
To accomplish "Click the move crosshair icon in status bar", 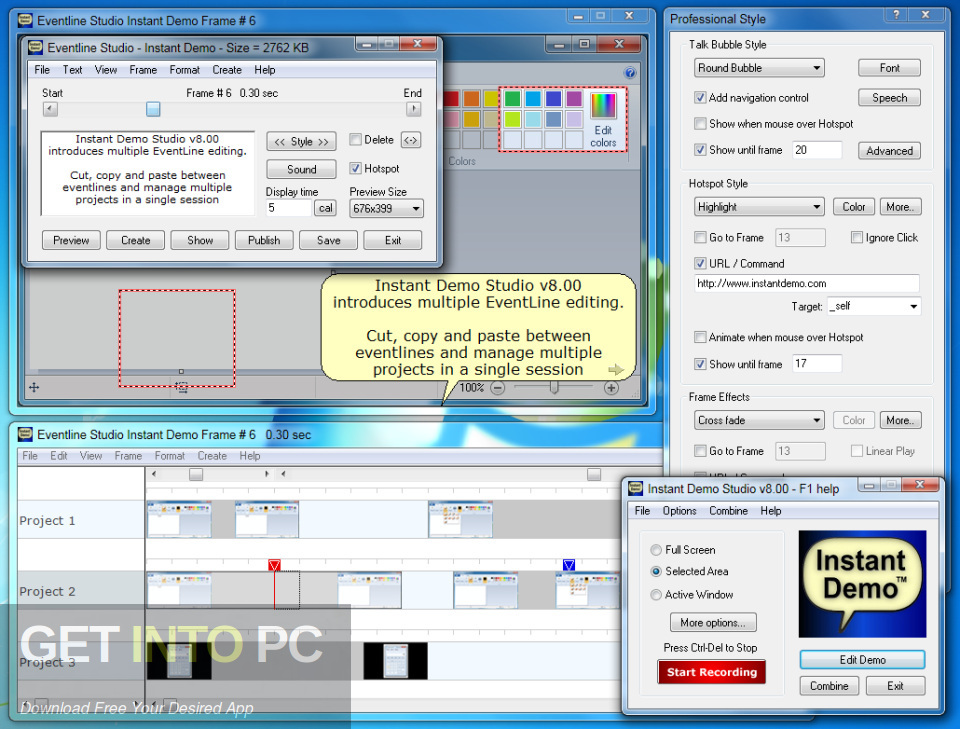I will coord(34,387).
